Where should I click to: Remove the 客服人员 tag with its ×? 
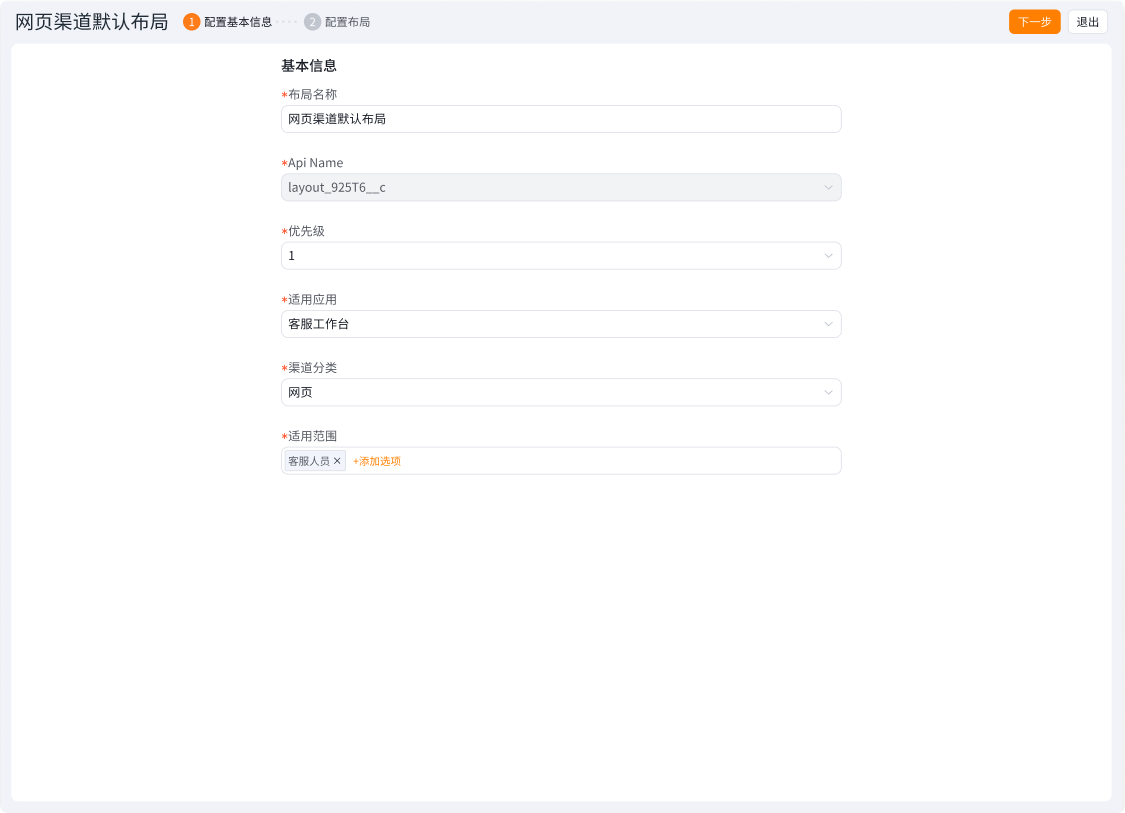coord(337,461)
